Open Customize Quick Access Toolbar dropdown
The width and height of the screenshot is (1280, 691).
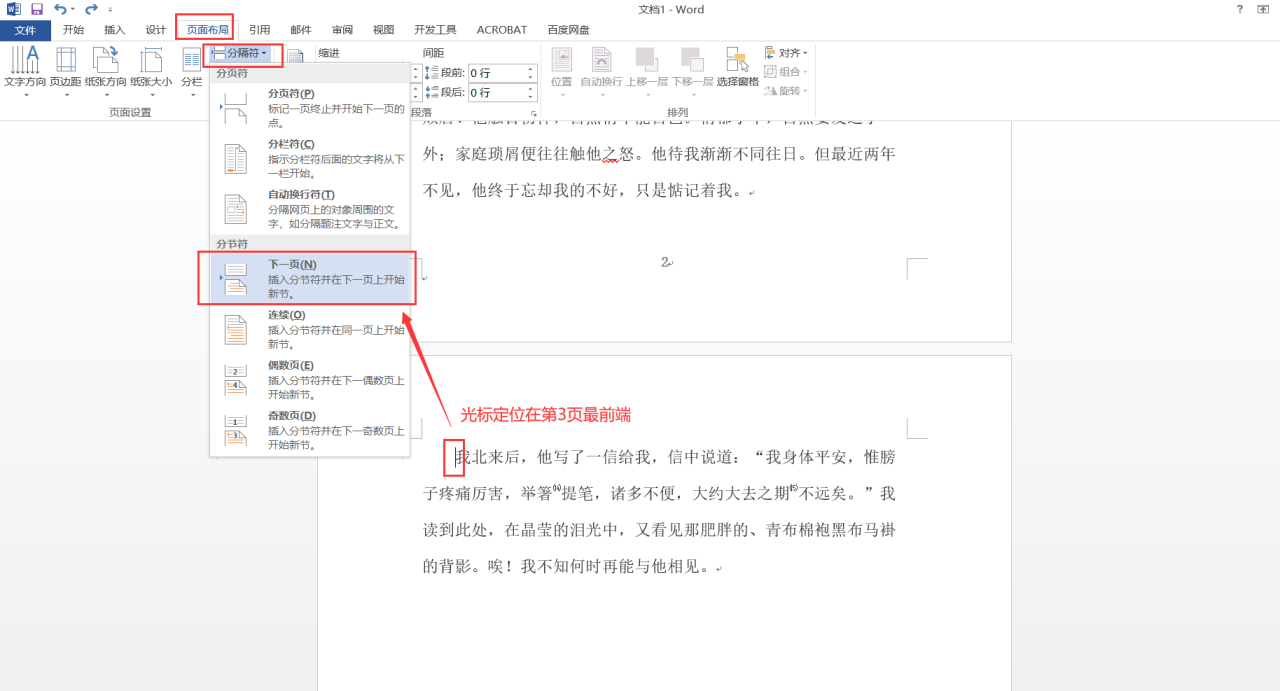click(110, 10)
